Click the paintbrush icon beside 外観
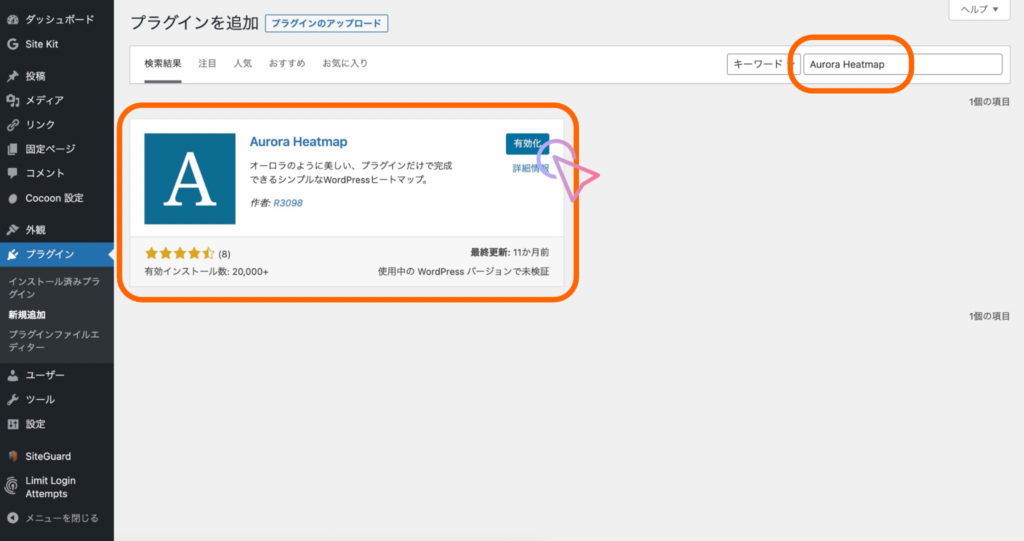Image resolution: width=1024 pixels, height=541 pixels. click(12, 229)
